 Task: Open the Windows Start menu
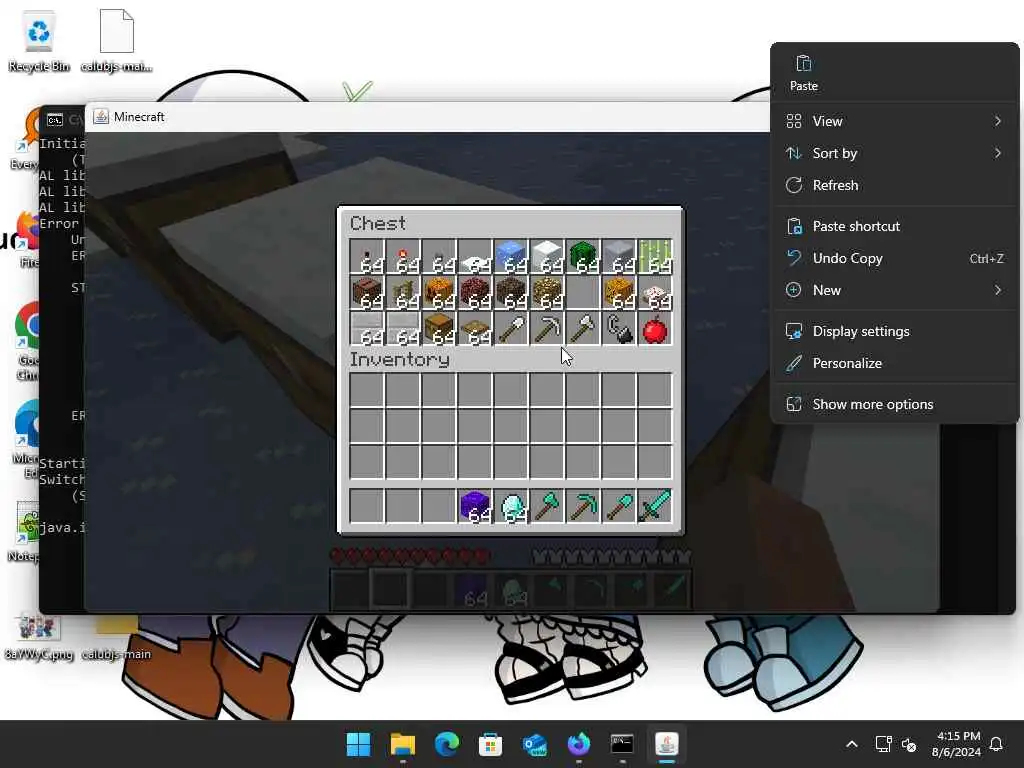pyautogui.click(x=359, y=744)
